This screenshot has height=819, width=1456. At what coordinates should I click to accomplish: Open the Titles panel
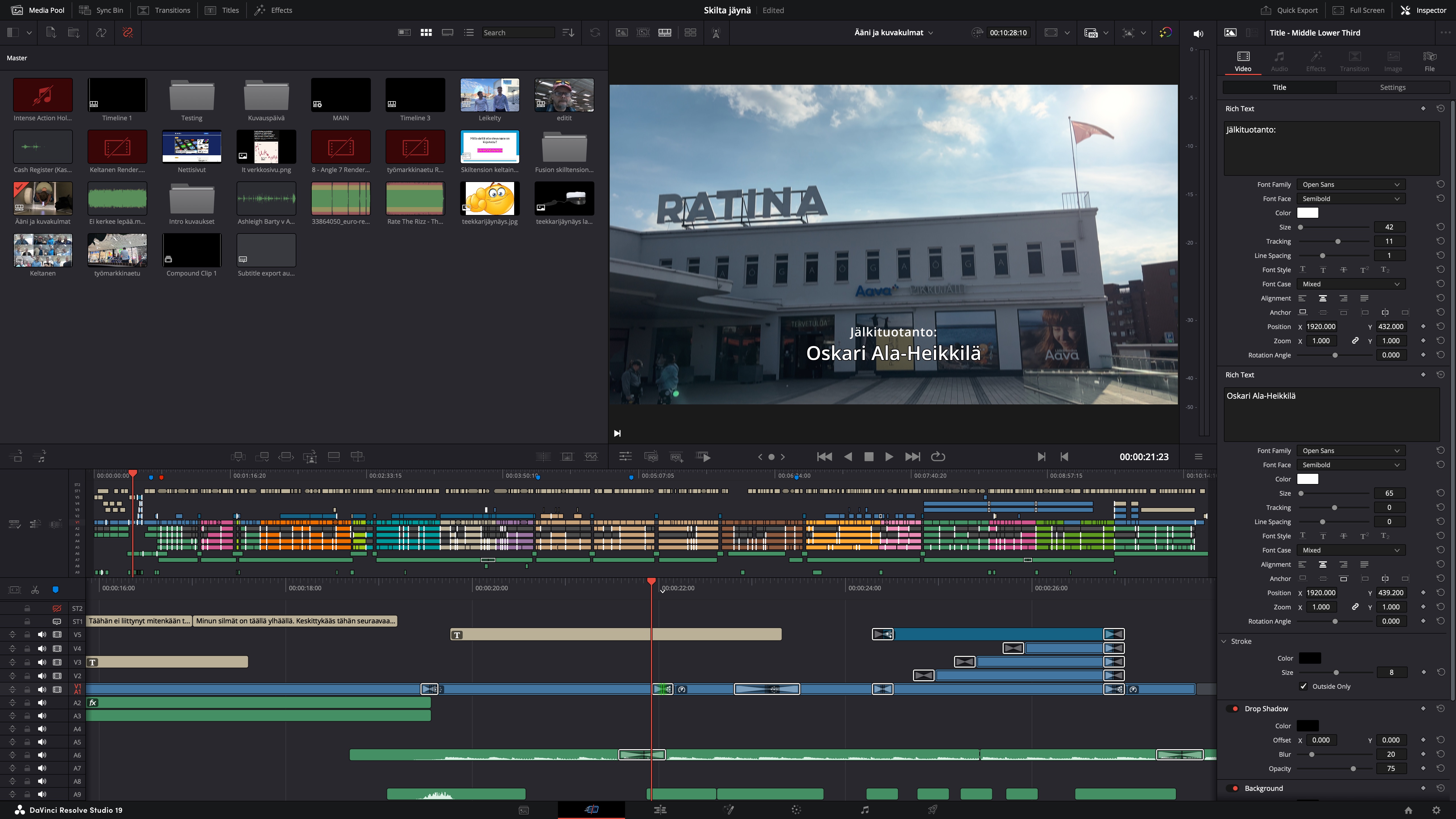(222, 10)
